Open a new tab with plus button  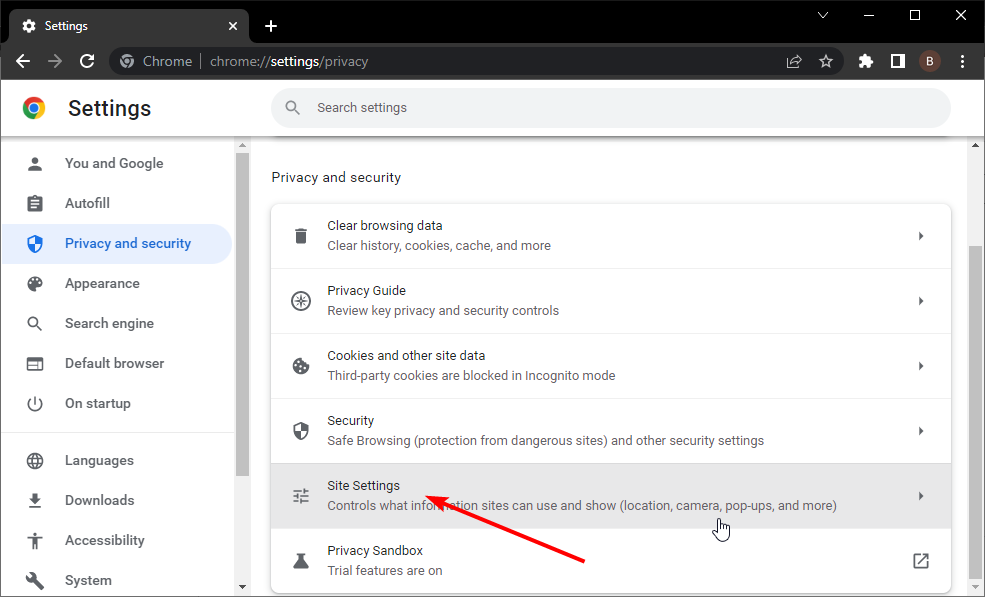[271, 26]
